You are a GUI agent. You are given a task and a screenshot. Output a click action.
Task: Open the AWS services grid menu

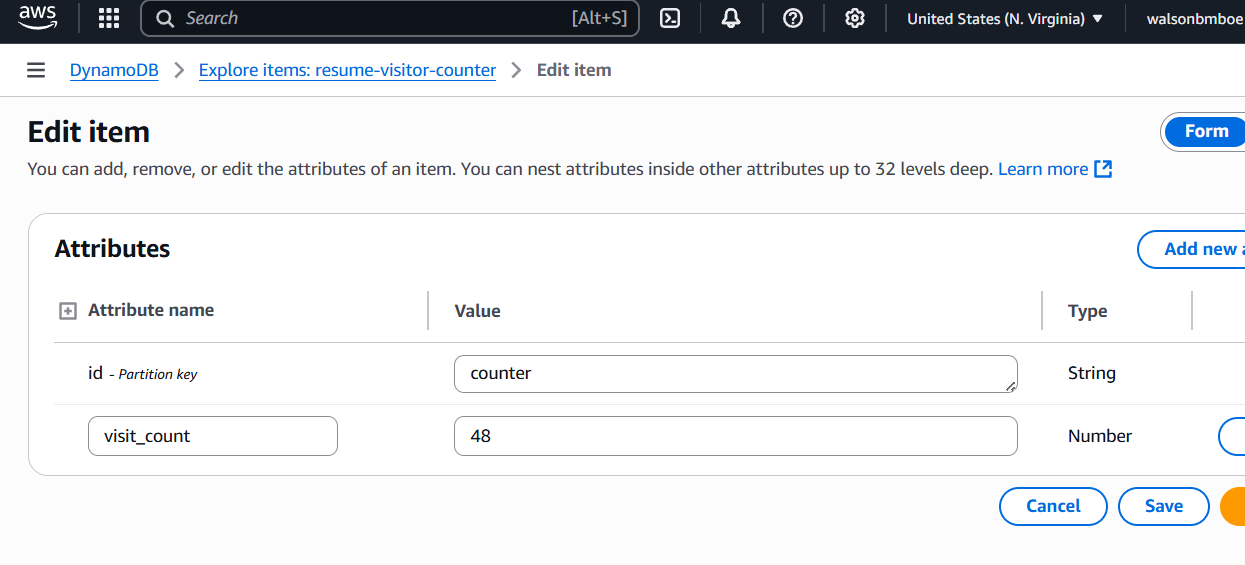pyautogui.click(x=109, y=18)
